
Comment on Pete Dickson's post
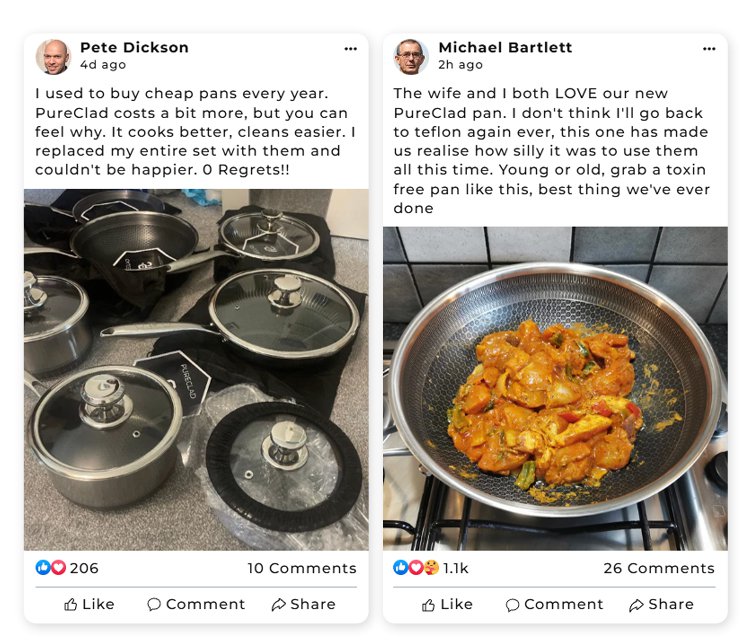point(196,604)
